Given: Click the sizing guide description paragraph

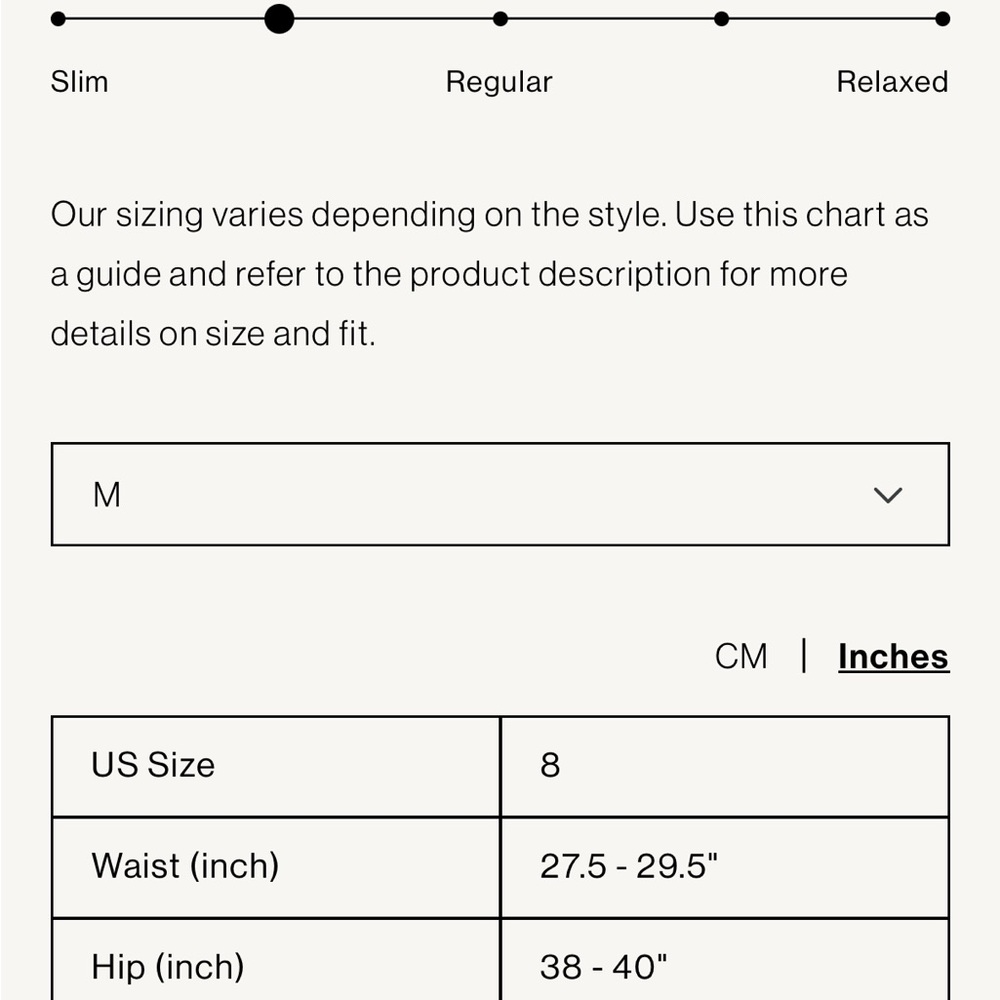Looking at the screenshot, I should point(489,274).
